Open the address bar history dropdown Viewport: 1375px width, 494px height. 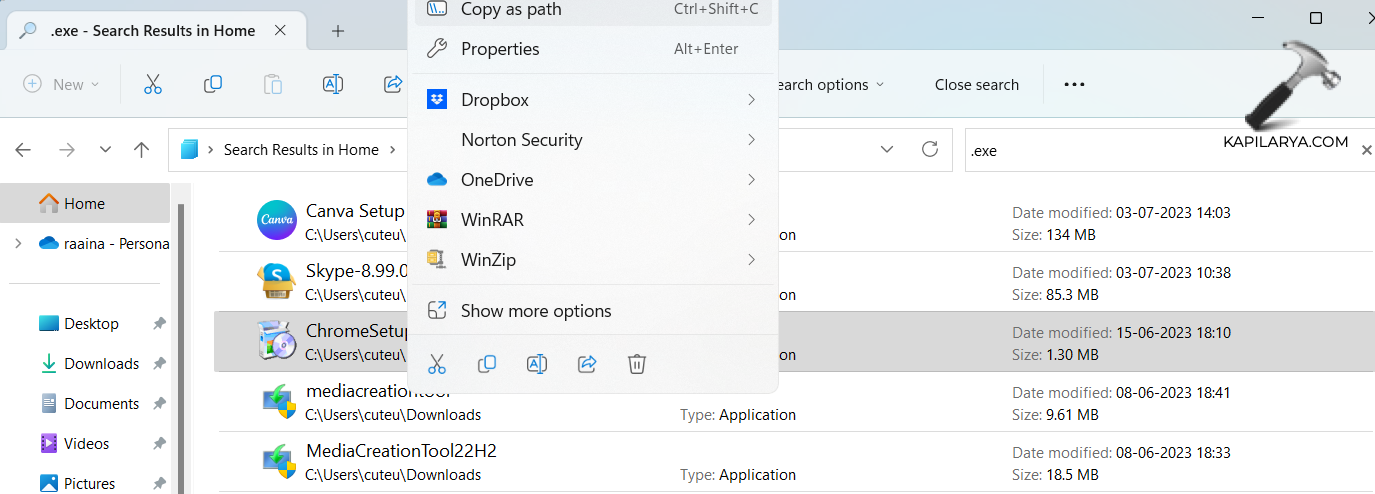[886, 150]
